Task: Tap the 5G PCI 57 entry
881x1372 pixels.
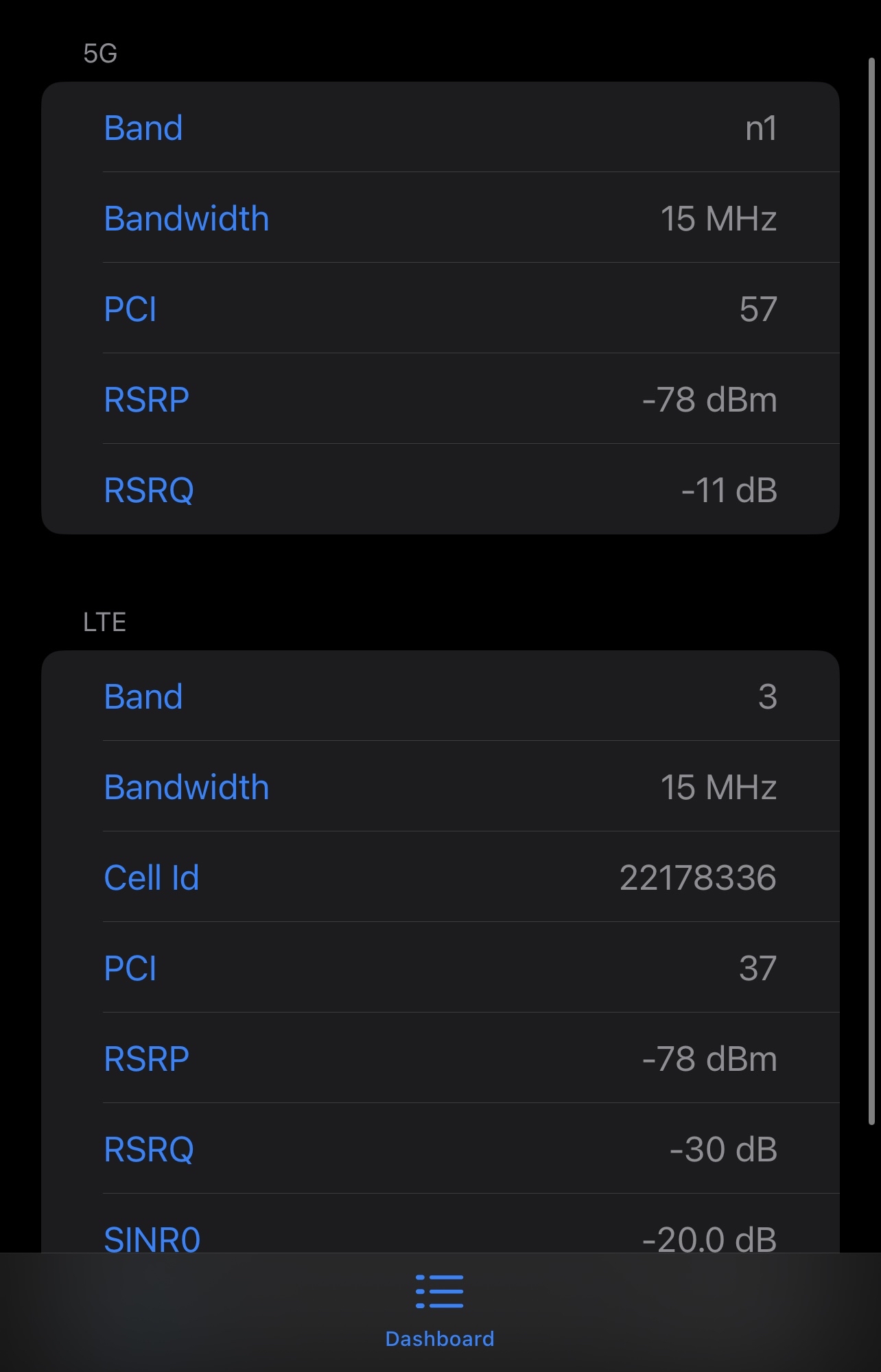Action: click(x=441, y=309)
